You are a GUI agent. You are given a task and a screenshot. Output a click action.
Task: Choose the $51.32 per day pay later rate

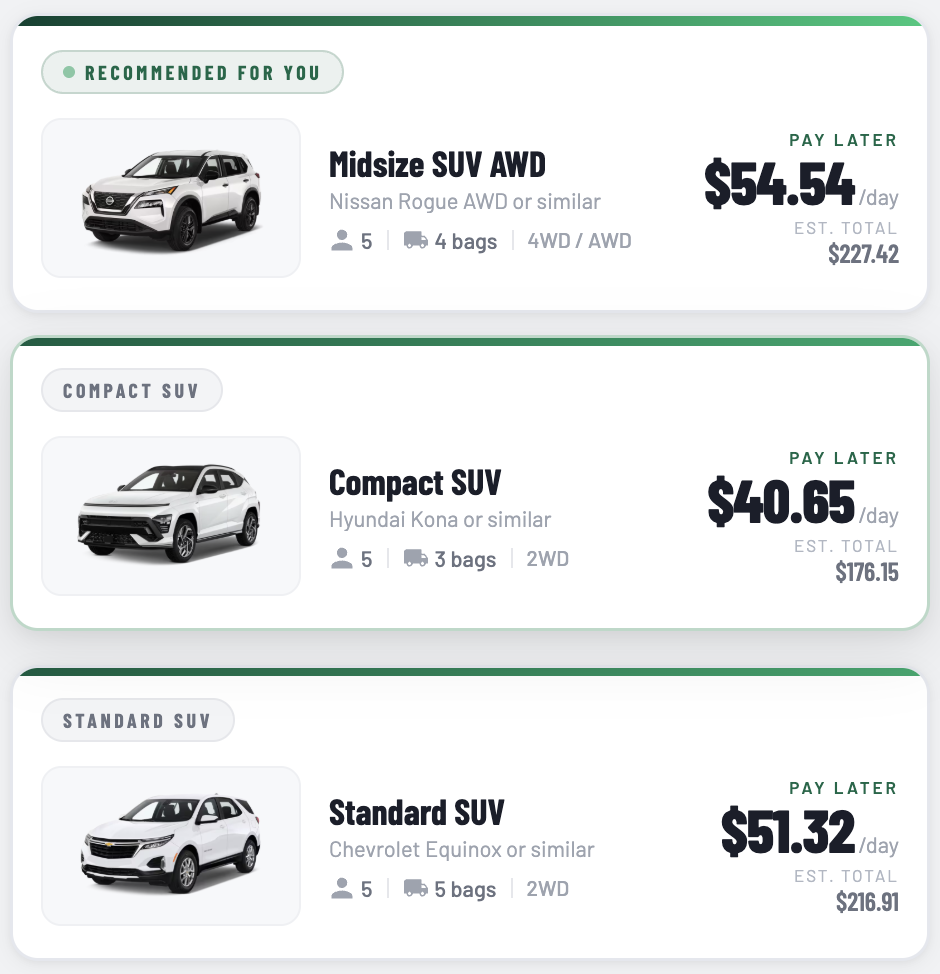coord(810,831)
